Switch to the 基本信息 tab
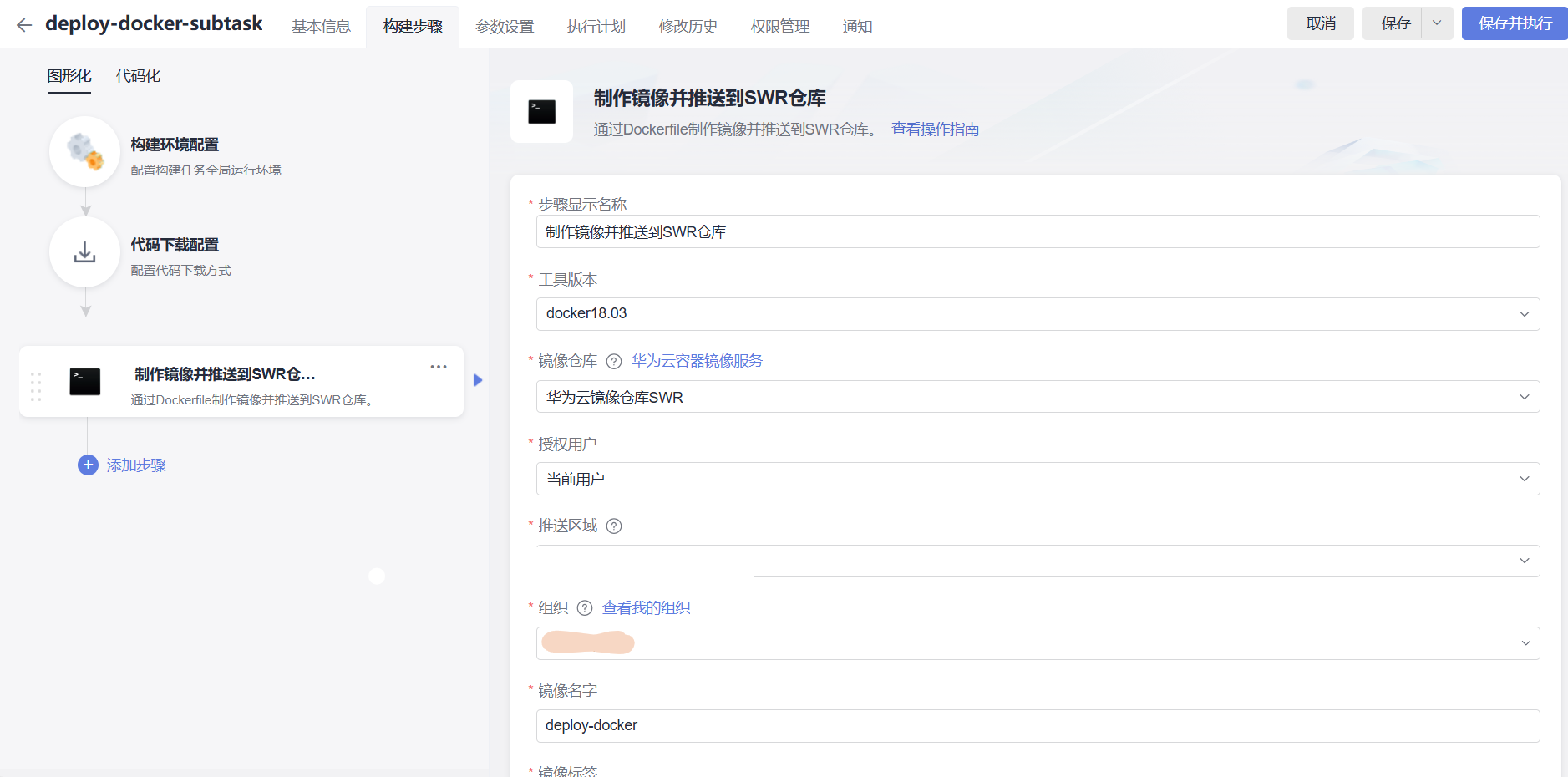 (322, 27)
